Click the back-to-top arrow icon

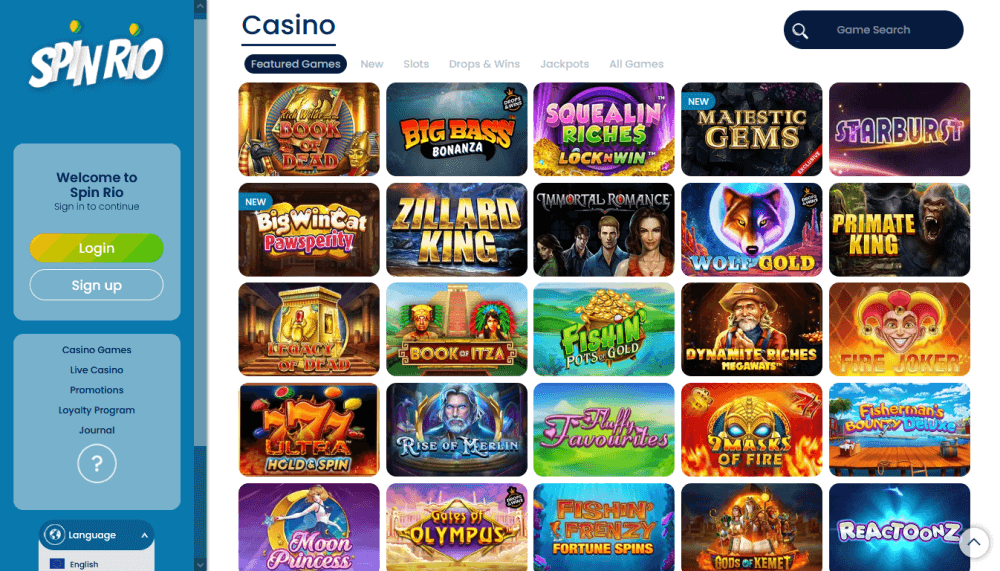click(x=974, y=543)
